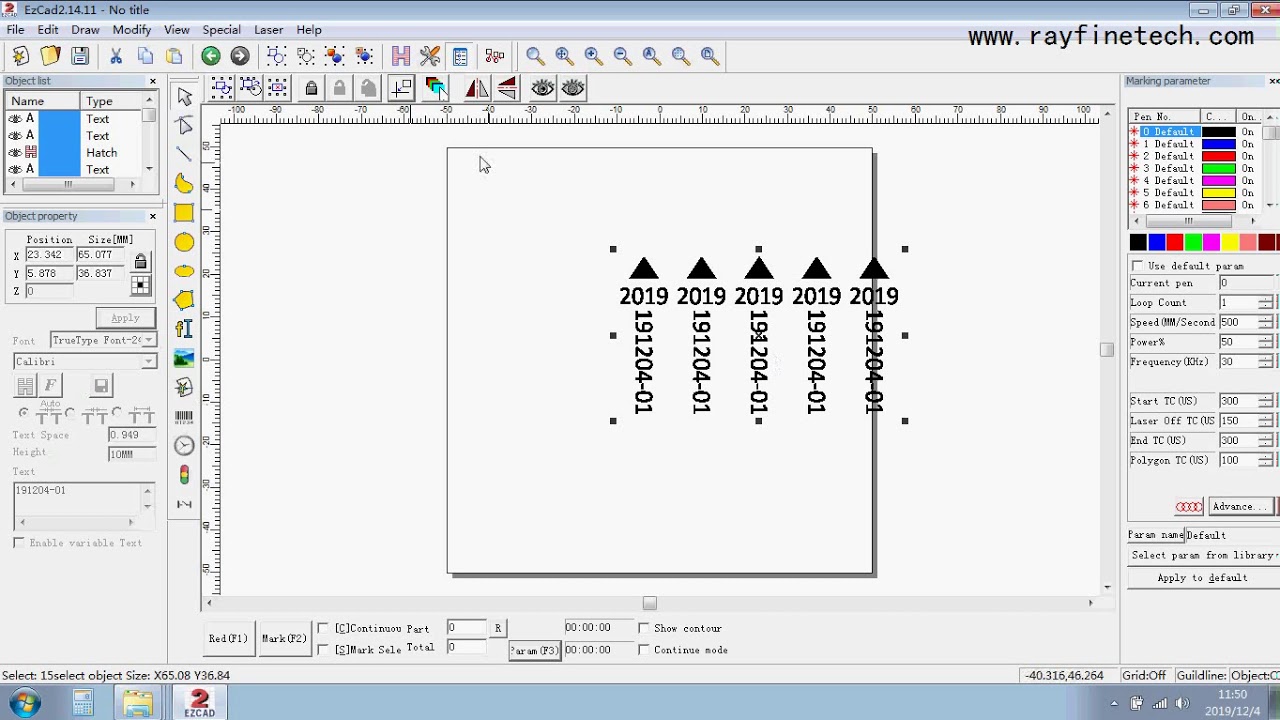The width and height of the screenshot is (1280, 720).
Task: Adjust the Polygon TC (US) stepper
Action: (x=1265, y=460)
